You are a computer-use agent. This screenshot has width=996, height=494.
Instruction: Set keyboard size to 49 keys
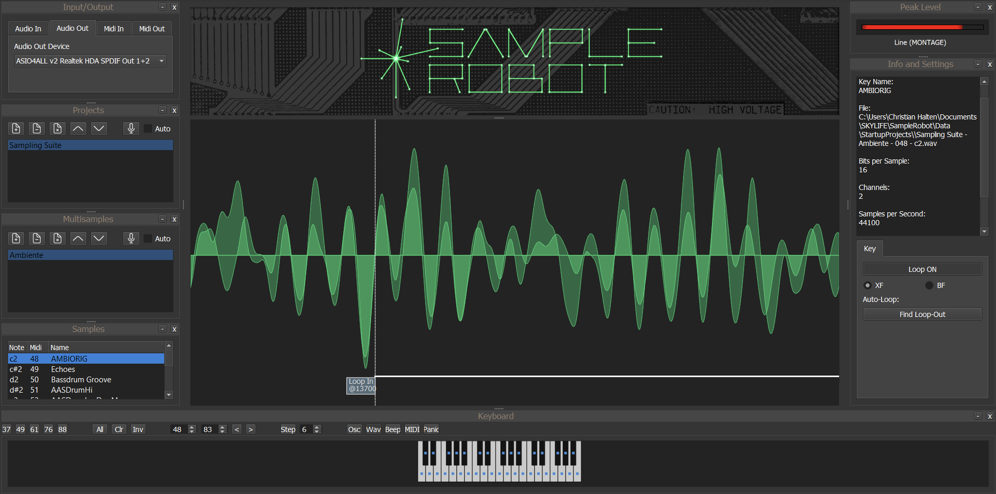click(x=20, y=429)
